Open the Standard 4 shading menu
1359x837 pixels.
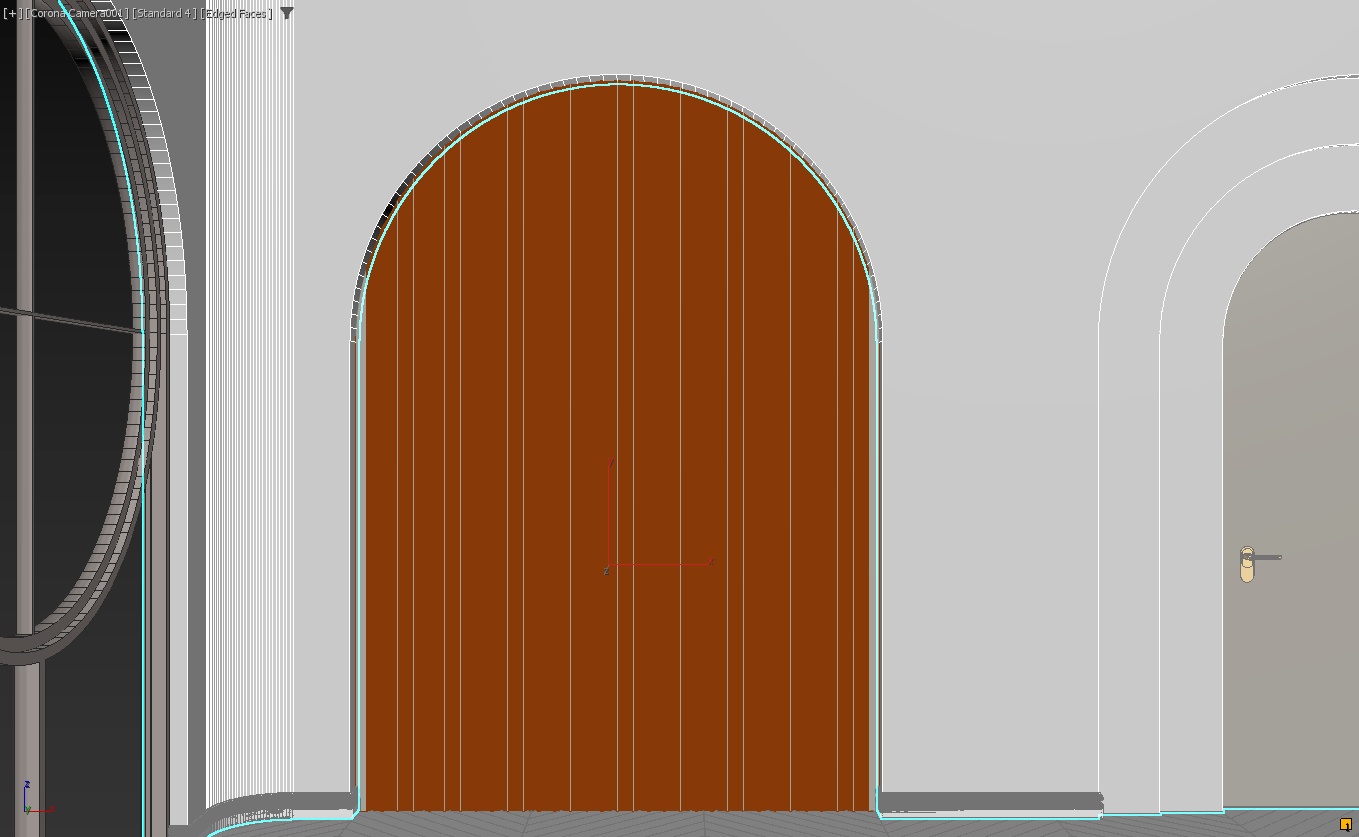tap(164, 14)
